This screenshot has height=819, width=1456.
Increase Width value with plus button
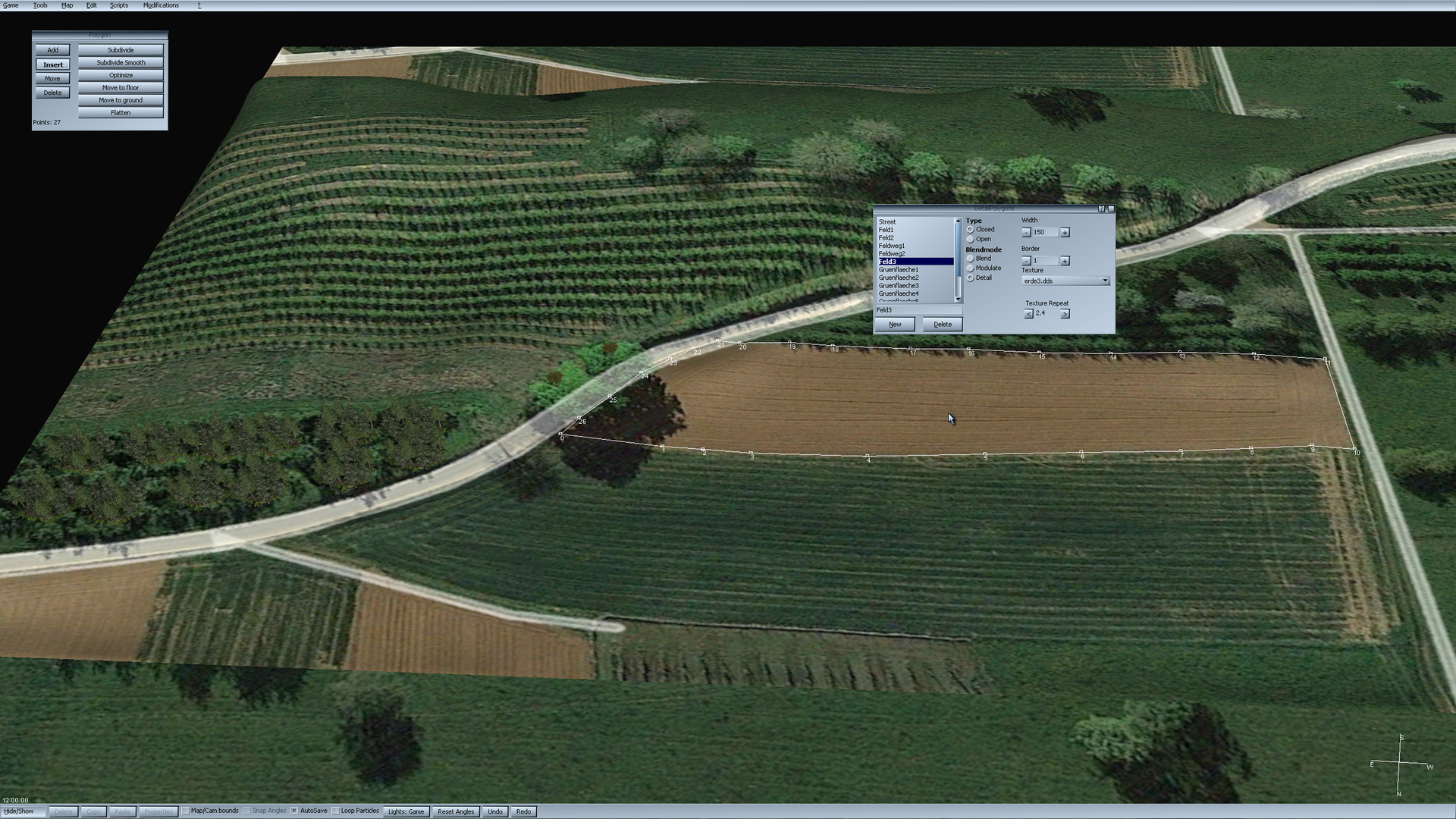point(1065,233)
